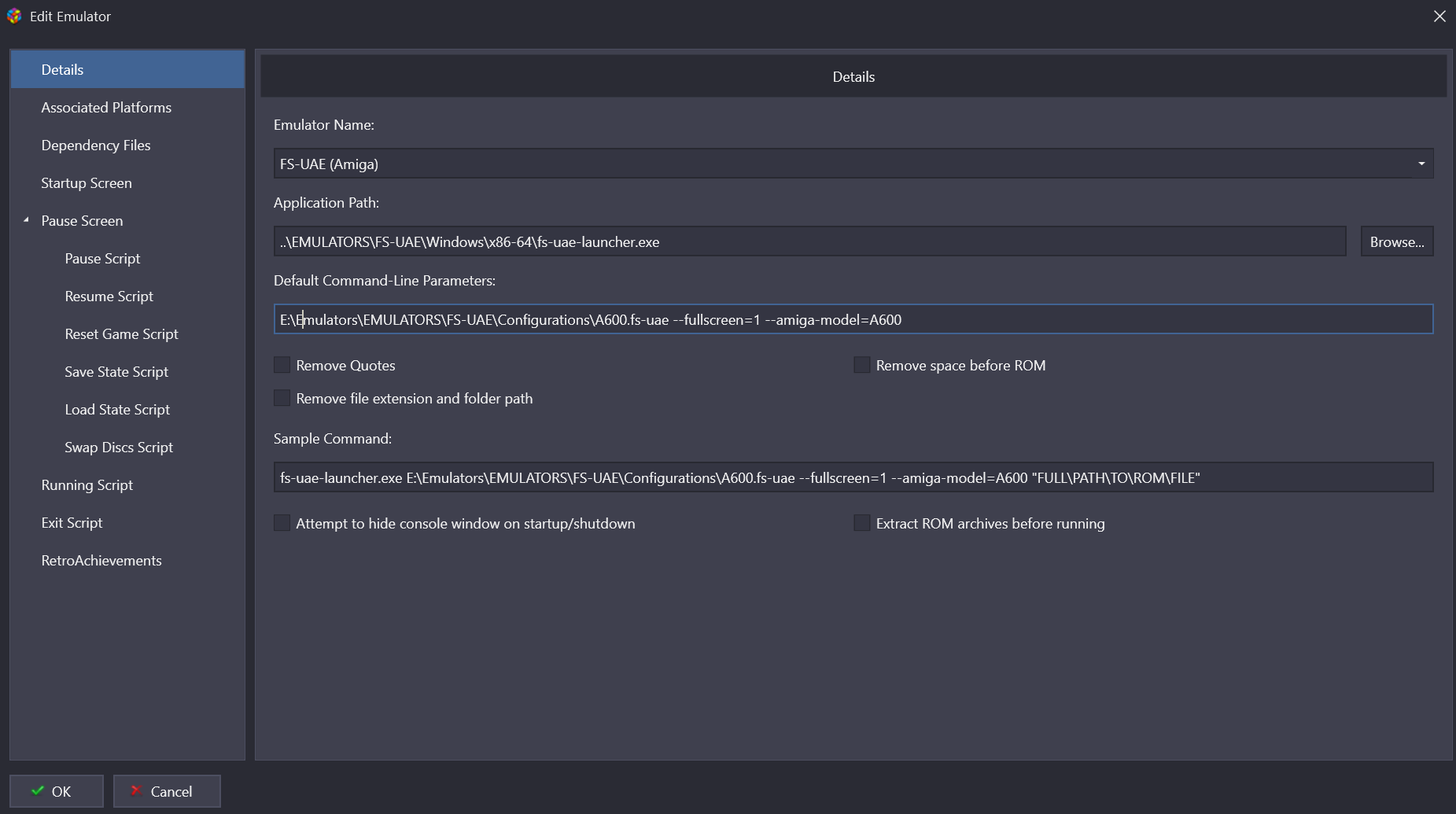Viewport: 1456px width, 814px height.
Task: Open the Dependency Files section
Action: click(x=96, y=145)
